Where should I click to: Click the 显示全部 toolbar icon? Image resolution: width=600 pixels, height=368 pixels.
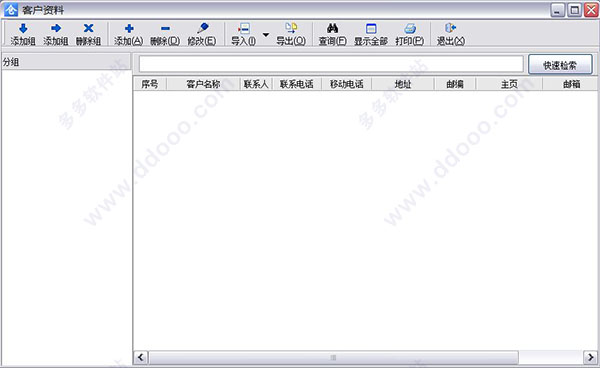coord(371,29)
